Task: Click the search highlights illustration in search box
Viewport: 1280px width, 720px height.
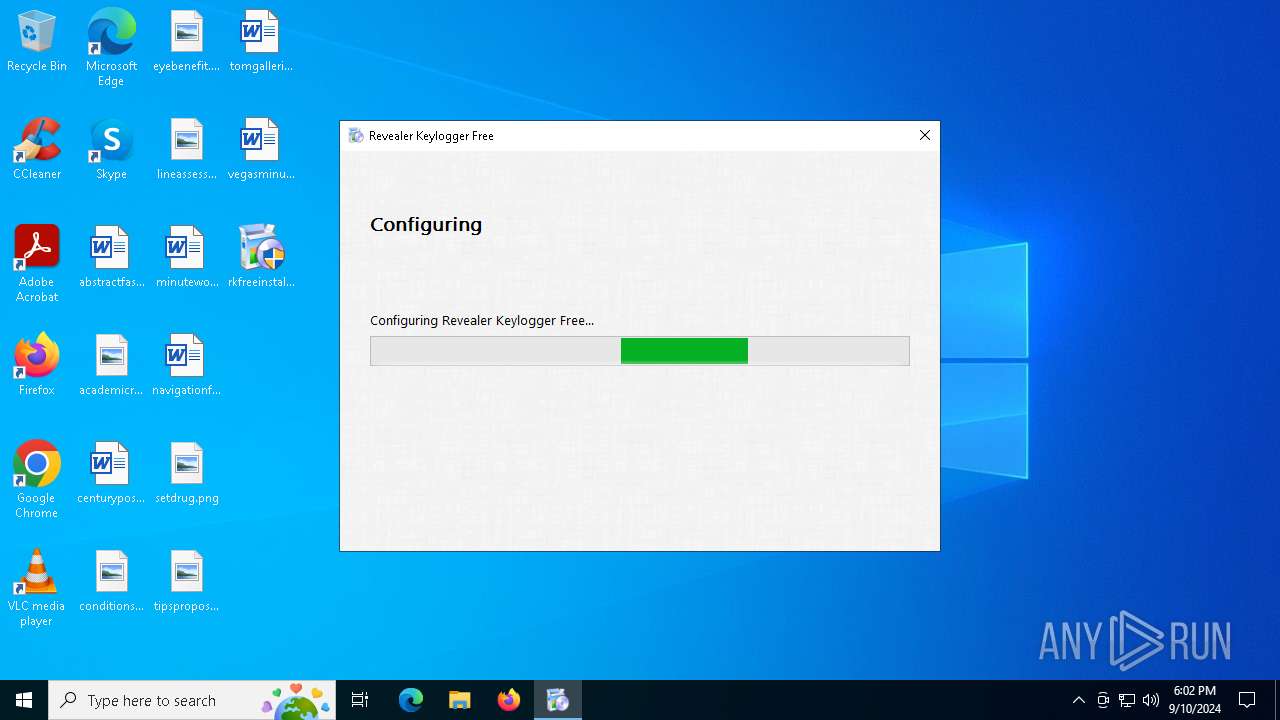Action: coord(296,700)
